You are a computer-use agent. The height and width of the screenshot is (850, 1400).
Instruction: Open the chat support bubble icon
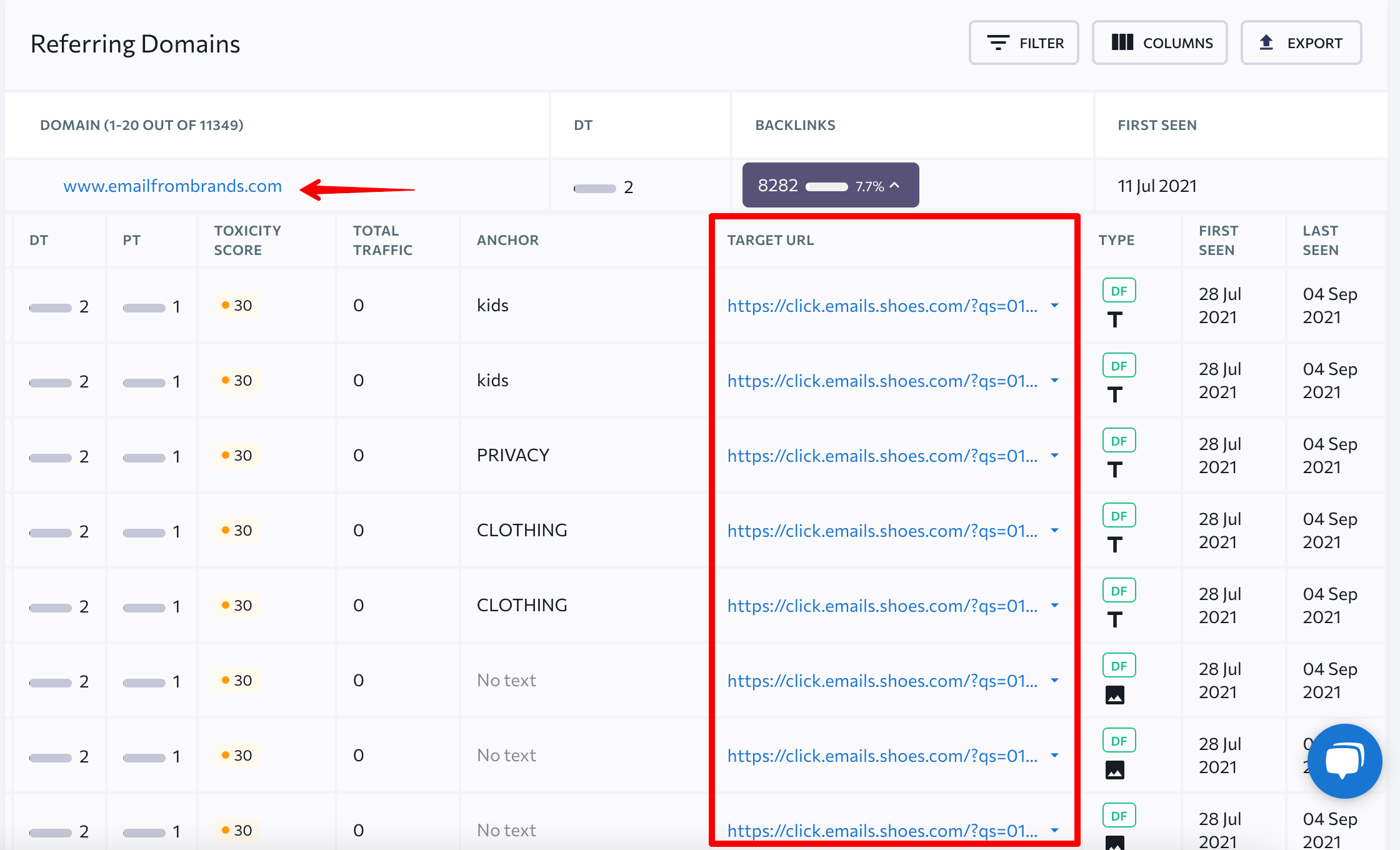(x=1344, y=761)
